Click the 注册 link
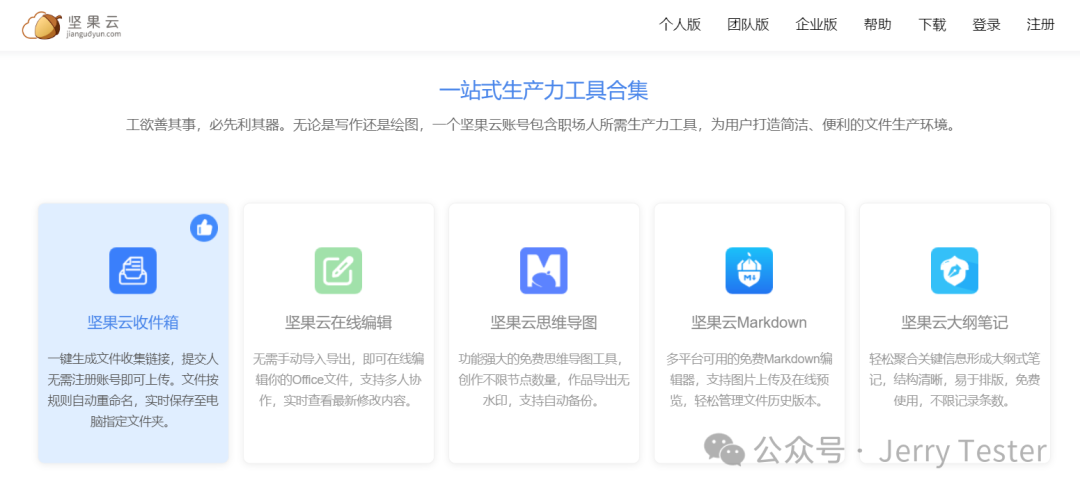1080x494 pixels. [1040, 25]
